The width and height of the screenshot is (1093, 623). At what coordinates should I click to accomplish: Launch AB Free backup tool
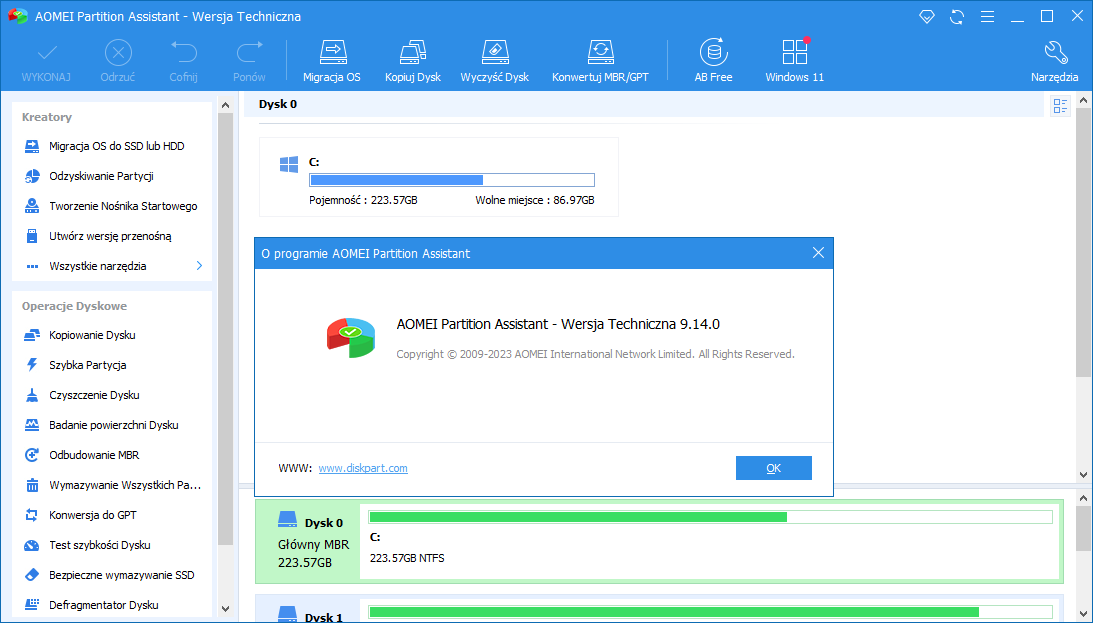point(713,61)
